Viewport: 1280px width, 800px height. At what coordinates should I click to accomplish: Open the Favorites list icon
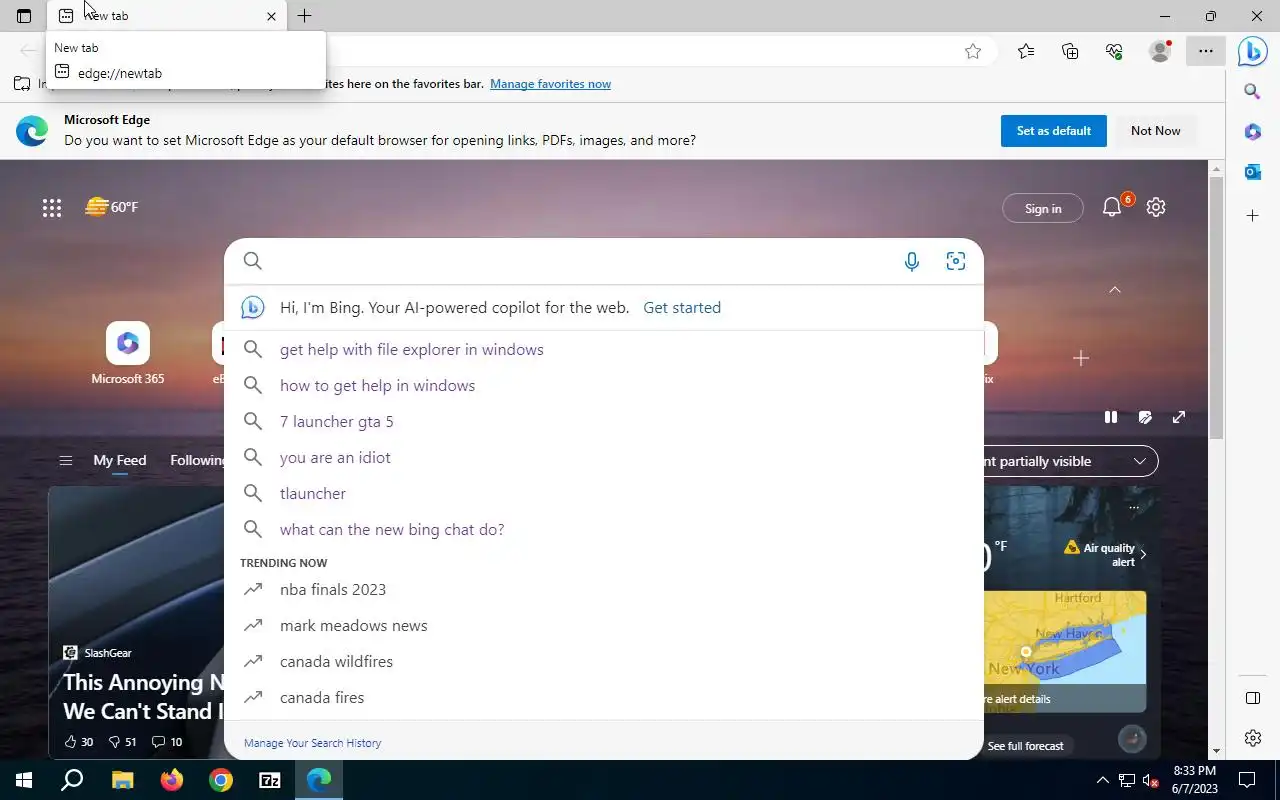(x=1026, y=51)
